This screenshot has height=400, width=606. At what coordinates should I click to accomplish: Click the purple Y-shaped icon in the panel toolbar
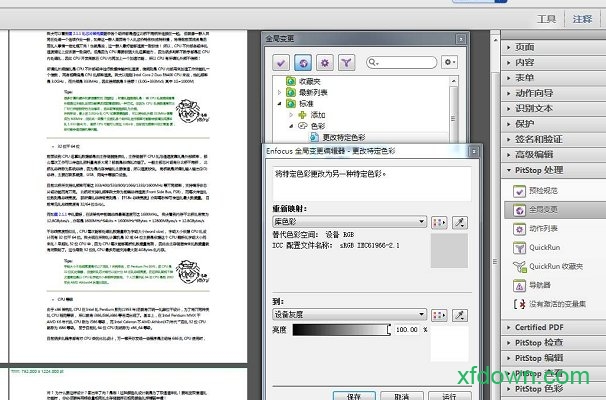[x=346, y=63]
